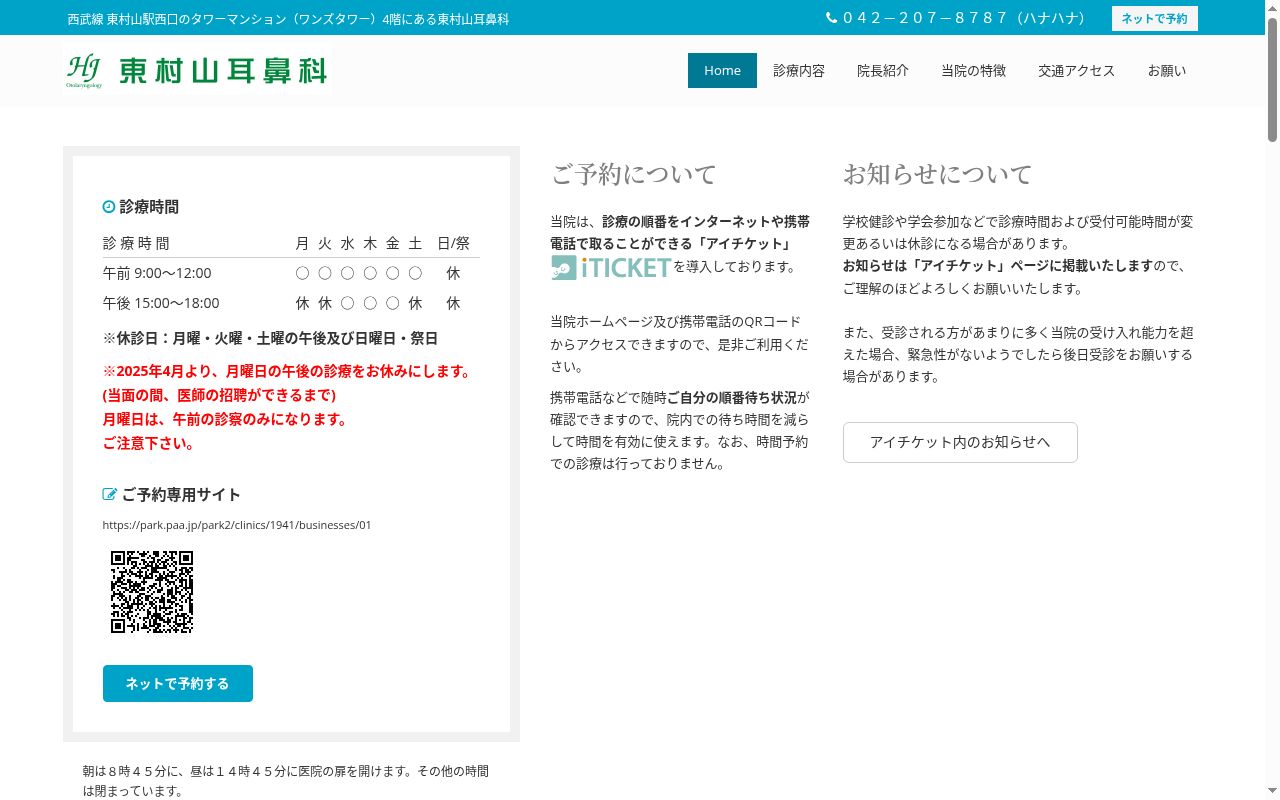Click the 午前 9:00〜12:00 row label

[157, 273]
